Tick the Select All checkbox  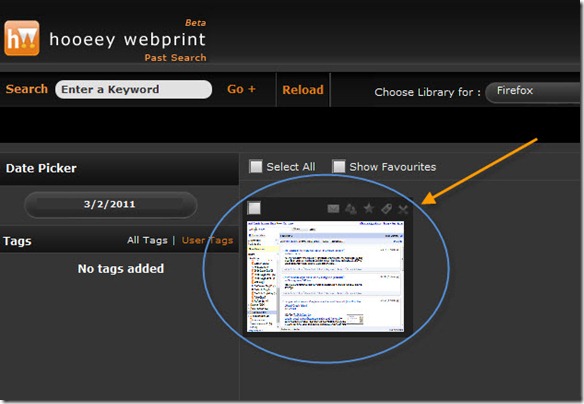(x=256, y=166)
